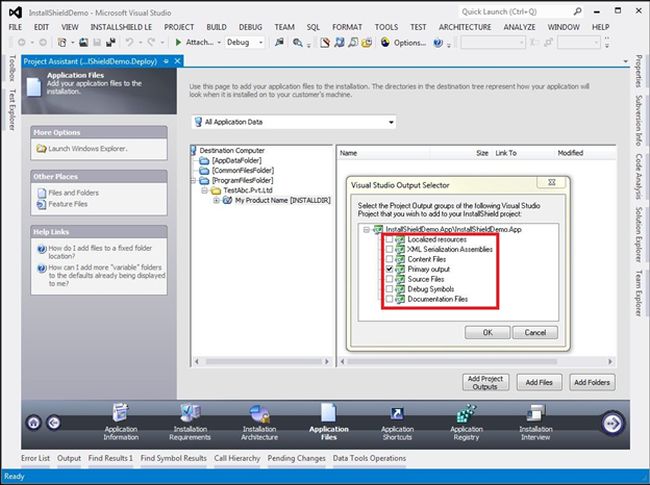
Task: Select the Application Files step icon
Action: (328, 413)
